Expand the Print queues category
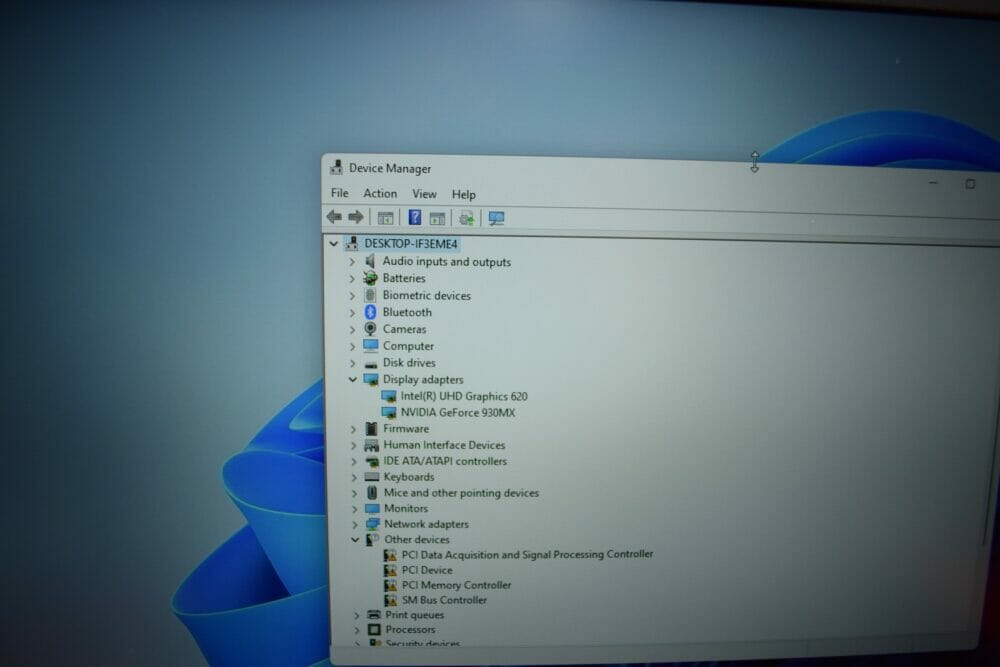 point(357,615)
